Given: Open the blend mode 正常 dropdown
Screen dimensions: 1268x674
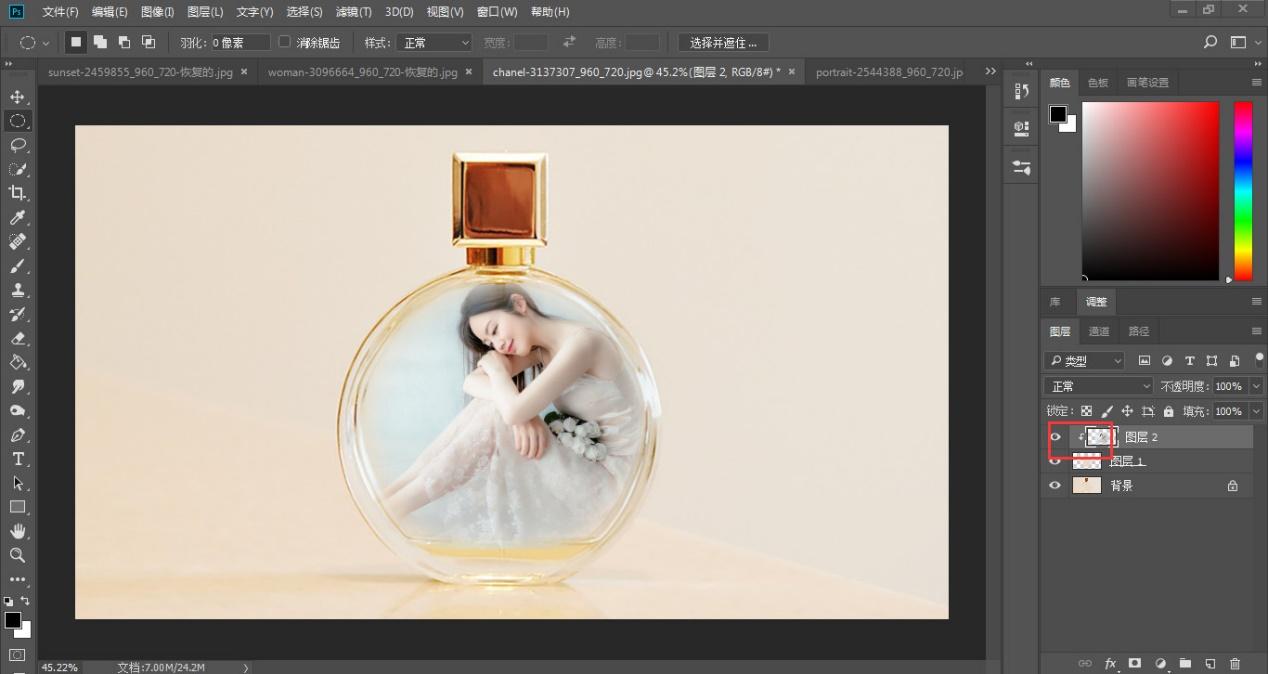Looking at the screenshot, I should point(1098,386).
